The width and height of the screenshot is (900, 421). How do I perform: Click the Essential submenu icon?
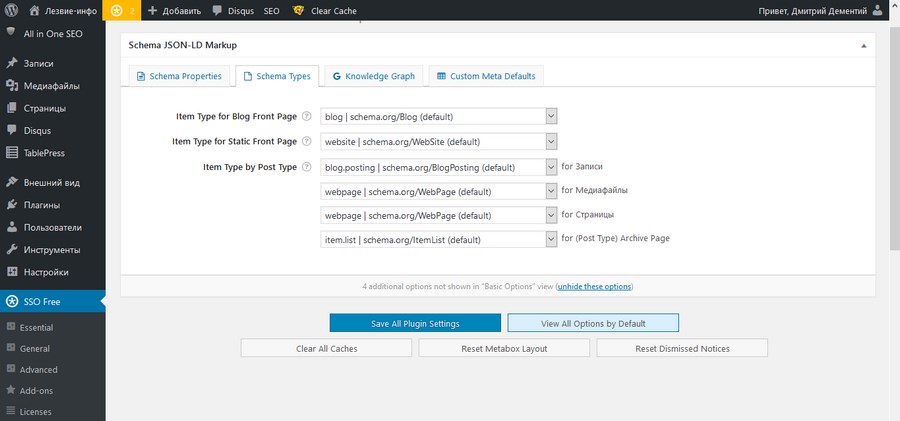(x=10, y=327)
